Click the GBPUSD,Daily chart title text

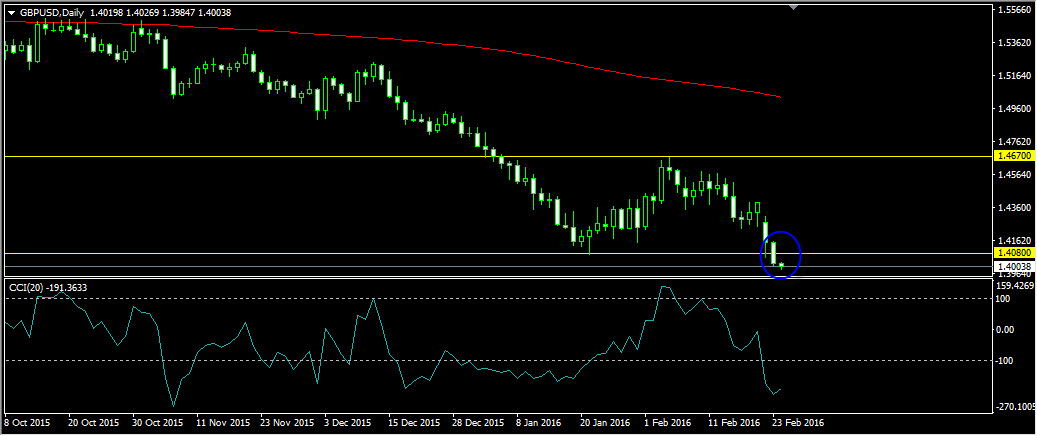[49, 12]
